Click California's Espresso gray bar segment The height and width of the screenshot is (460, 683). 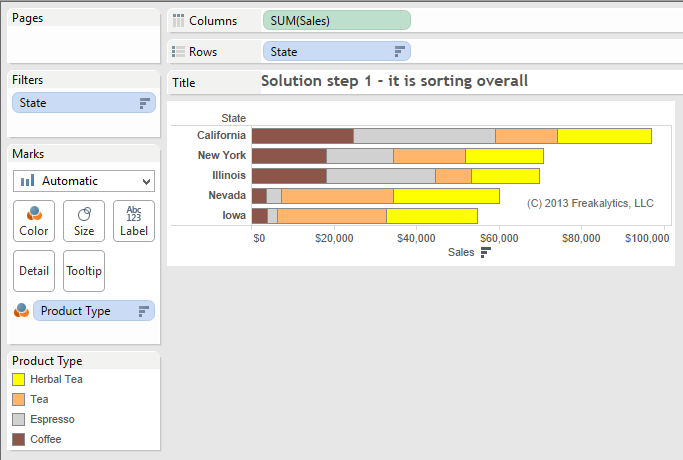point(424,136)
